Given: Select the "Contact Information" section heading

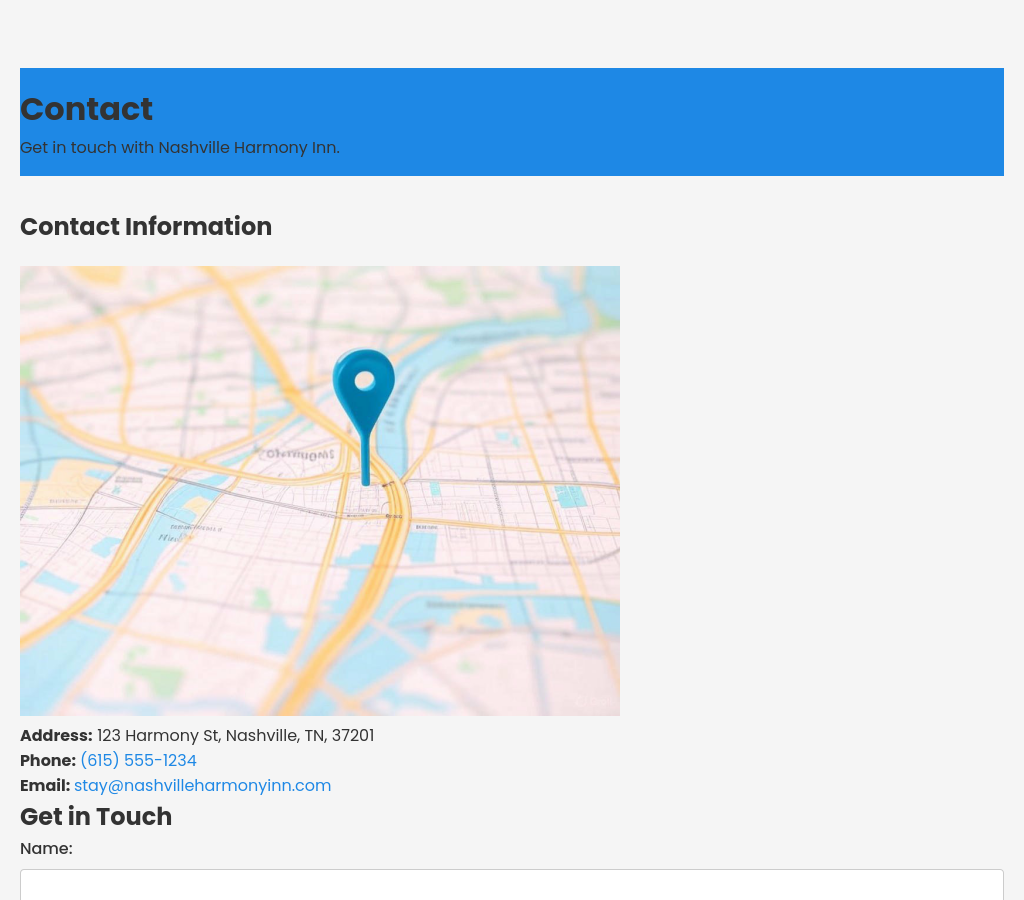Looking at the screenshot, I should click(146, 227).
